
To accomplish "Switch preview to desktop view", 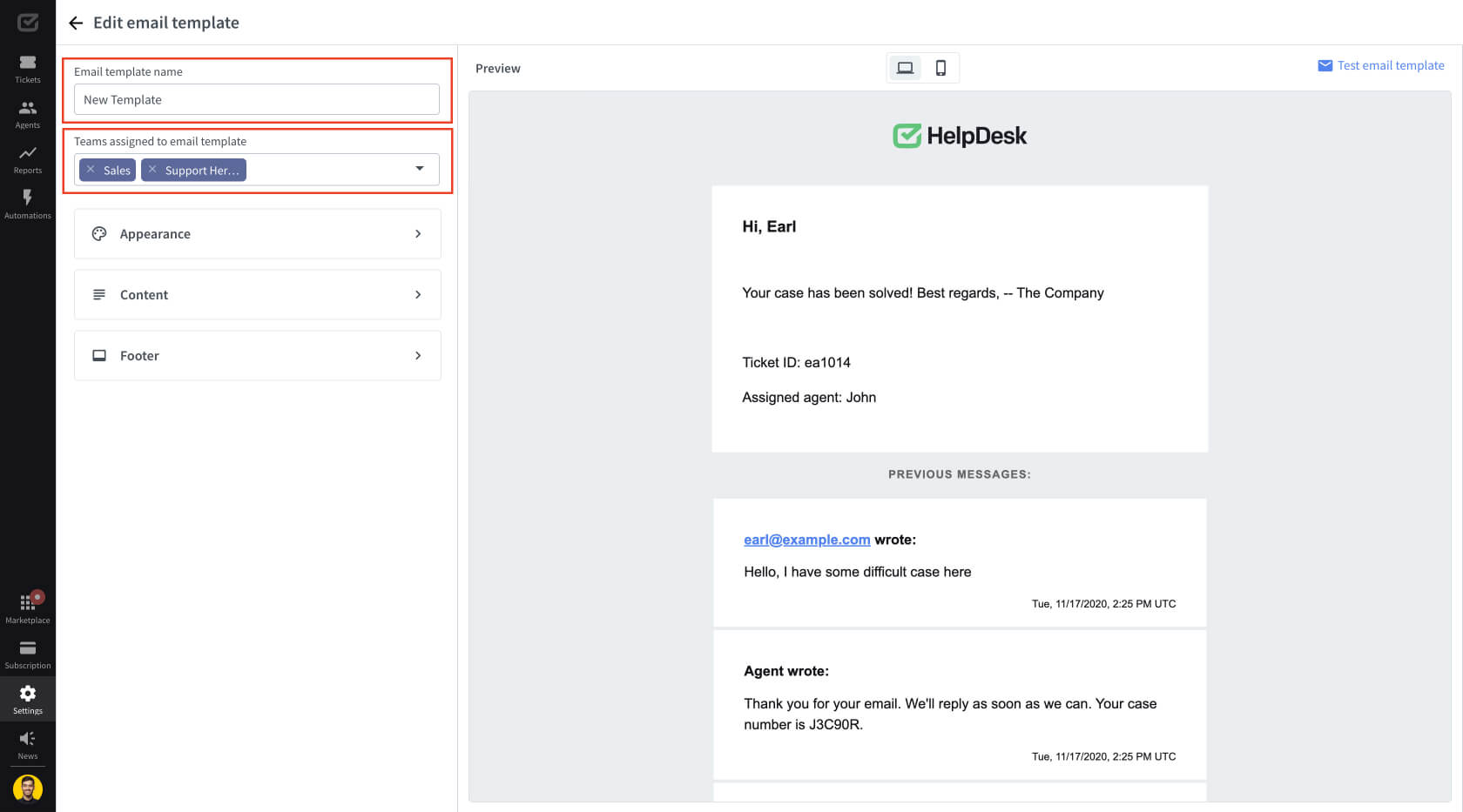I will (x=906, y=68).
